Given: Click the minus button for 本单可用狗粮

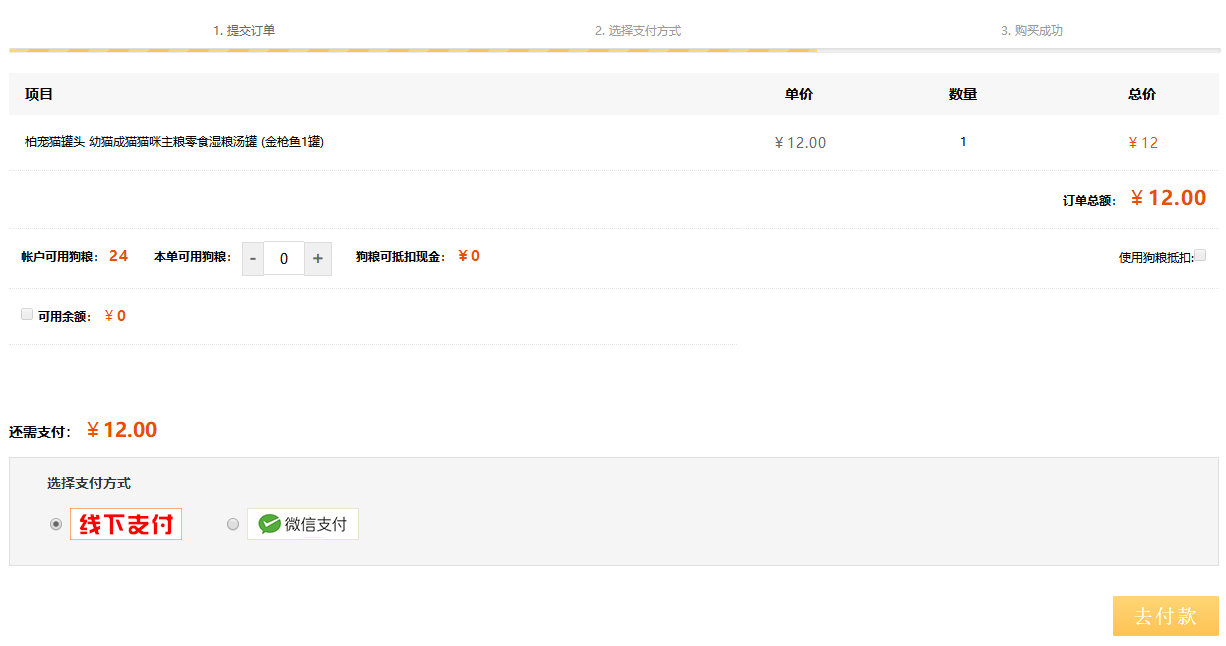Looking at the screenshot, I should click(253, 258).
